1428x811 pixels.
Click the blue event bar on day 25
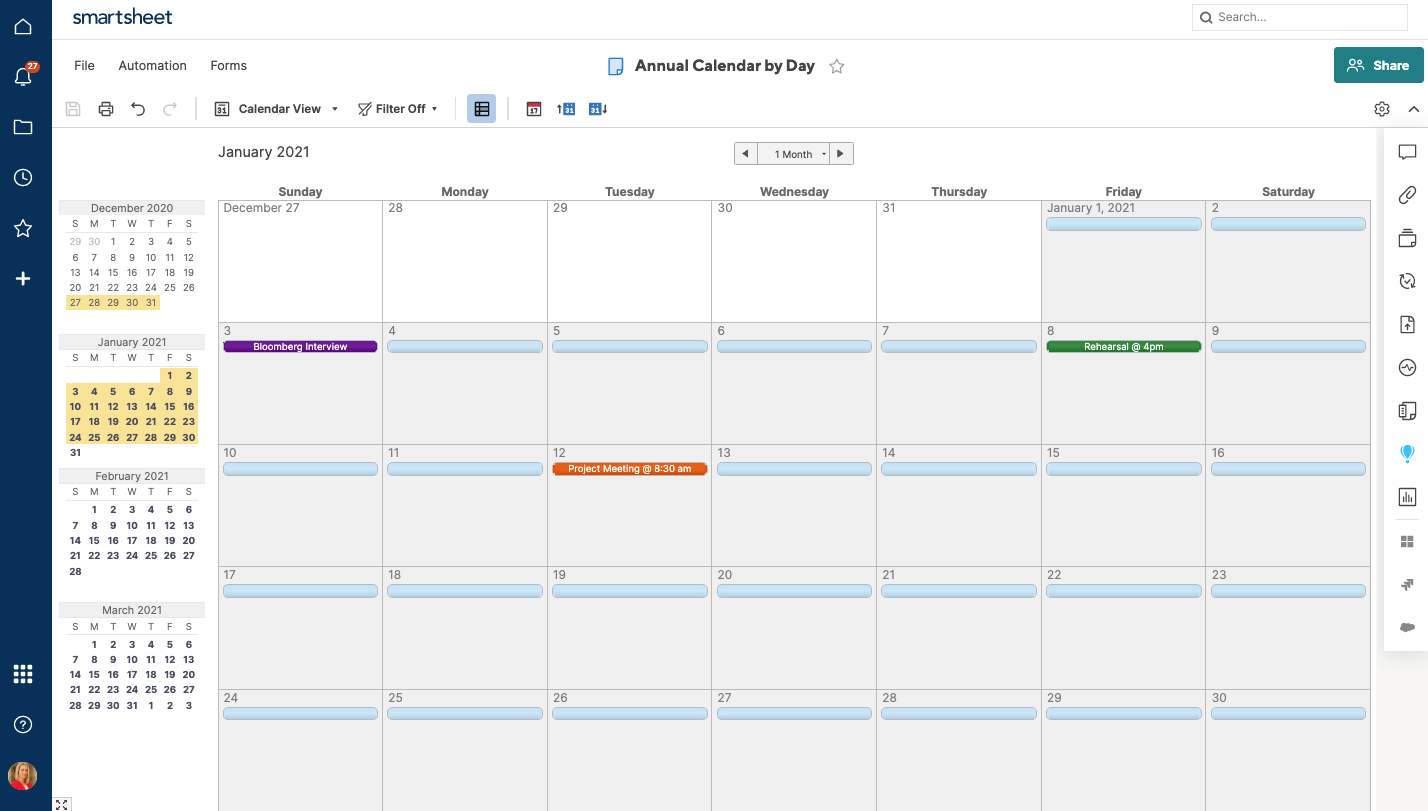point(465,714)
